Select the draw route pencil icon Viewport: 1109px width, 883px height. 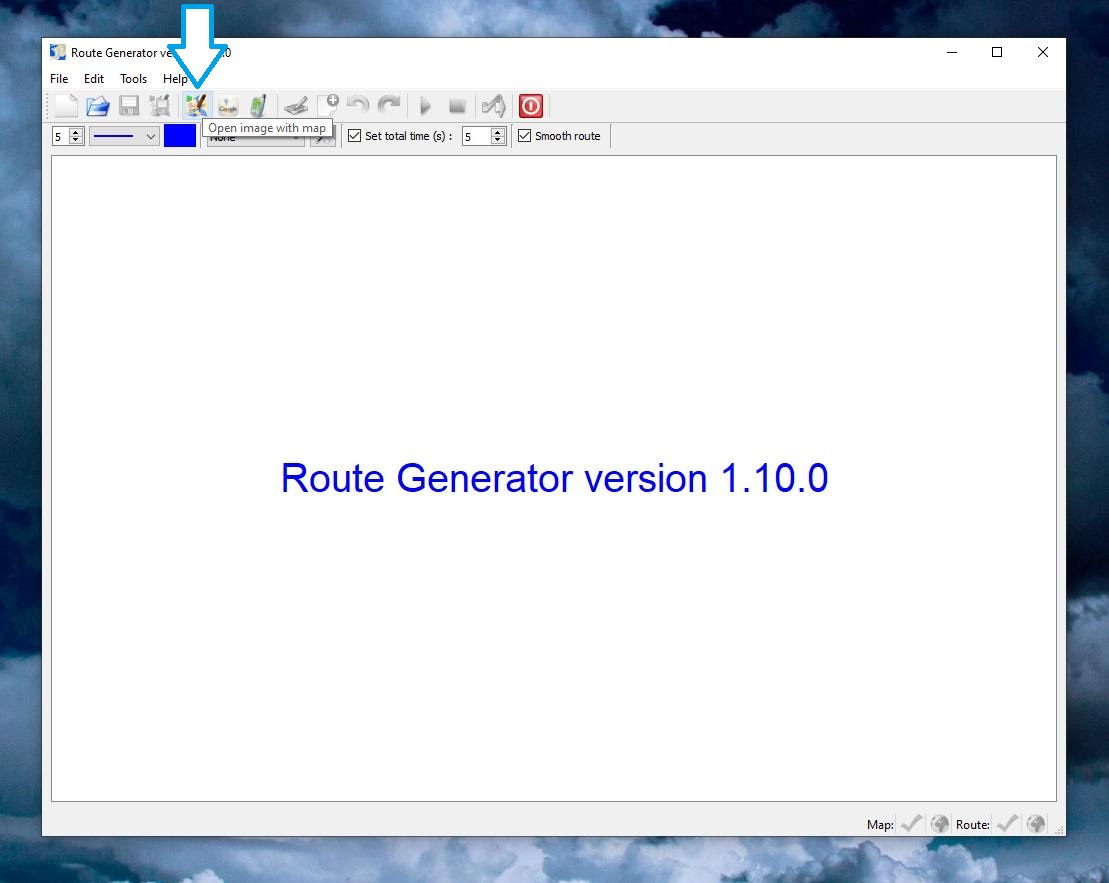tap(296, 106)
